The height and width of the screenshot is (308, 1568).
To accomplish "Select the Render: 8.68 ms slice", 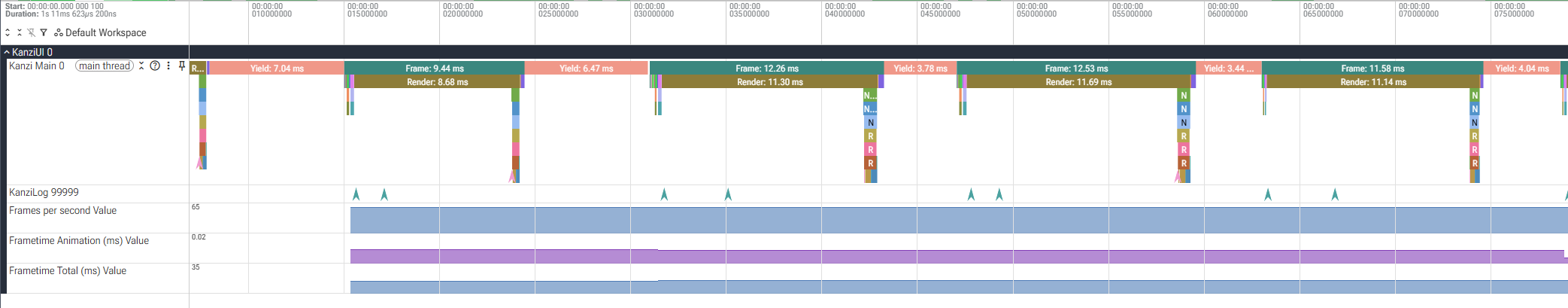I will coord(437,82).
